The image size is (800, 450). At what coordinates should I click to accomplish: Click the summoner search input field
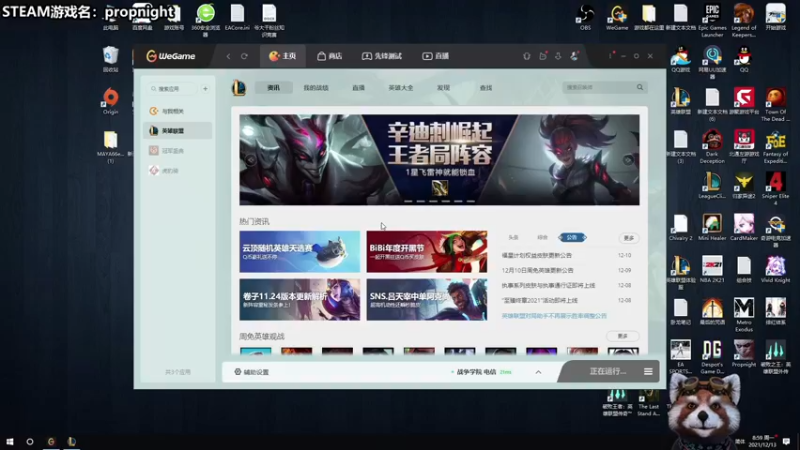pyautogui.click(x=597, y=87)
